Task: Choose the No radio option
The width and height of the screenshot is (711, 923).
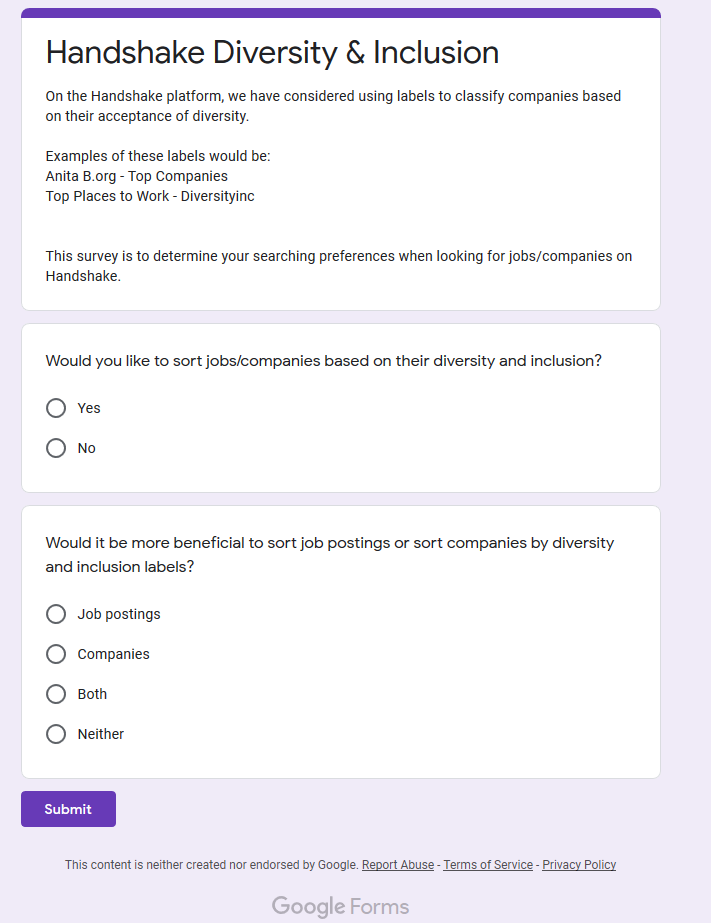Action: (x=56, y=448)
